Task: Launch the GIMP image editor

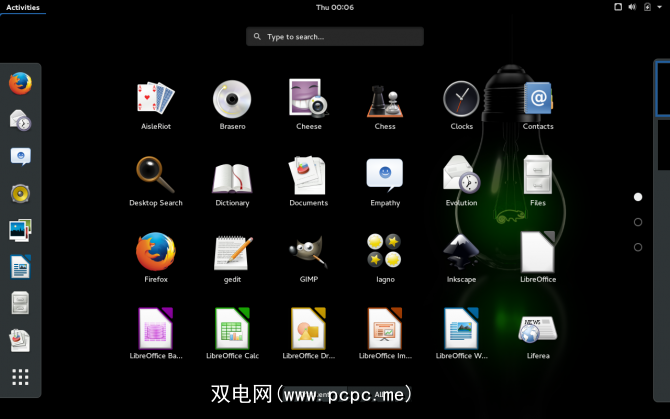Action: coord(309,258)
